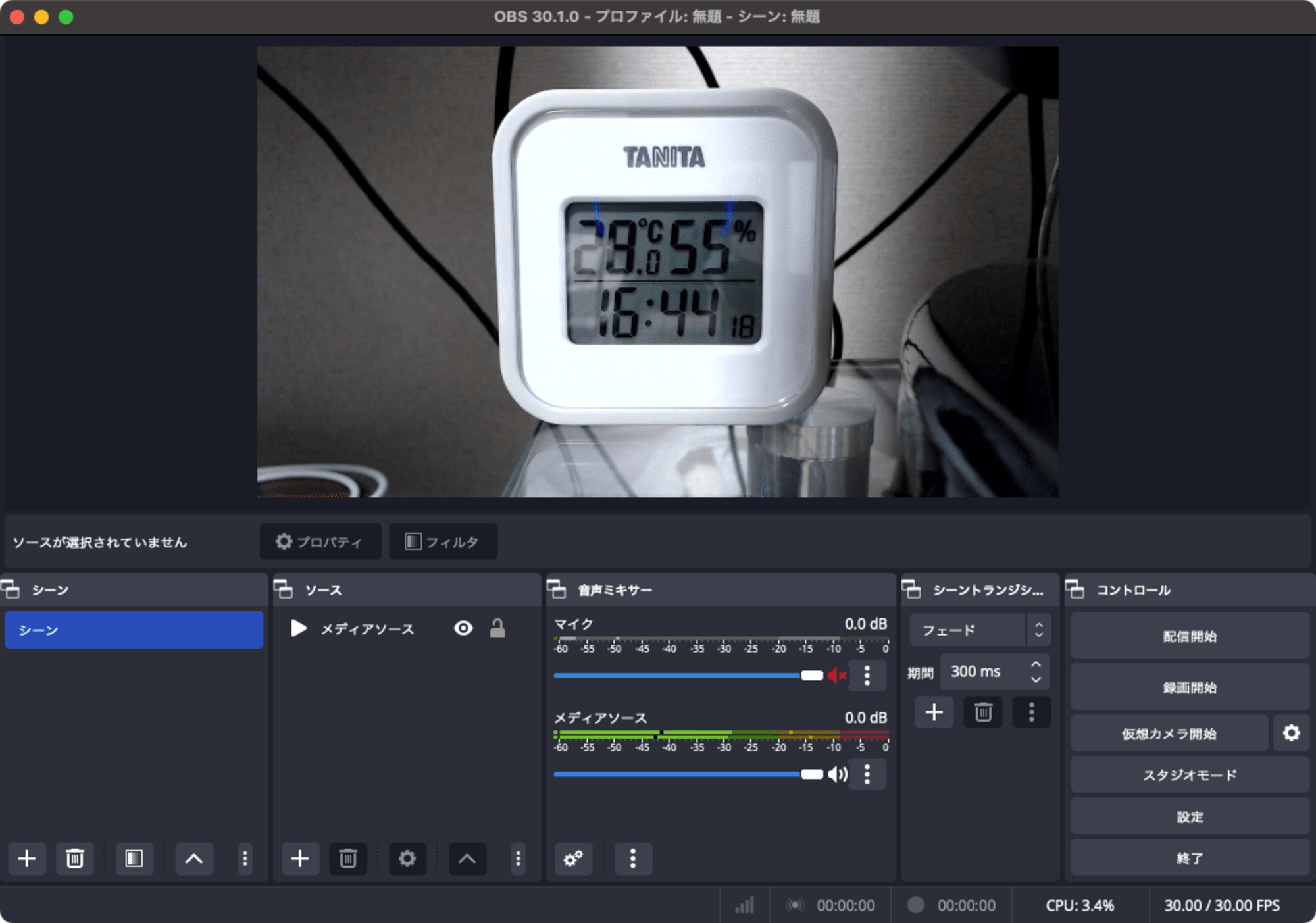Enable スタジオモード
Viewport: 1316px width, 923px height.
click(1190, 775)
